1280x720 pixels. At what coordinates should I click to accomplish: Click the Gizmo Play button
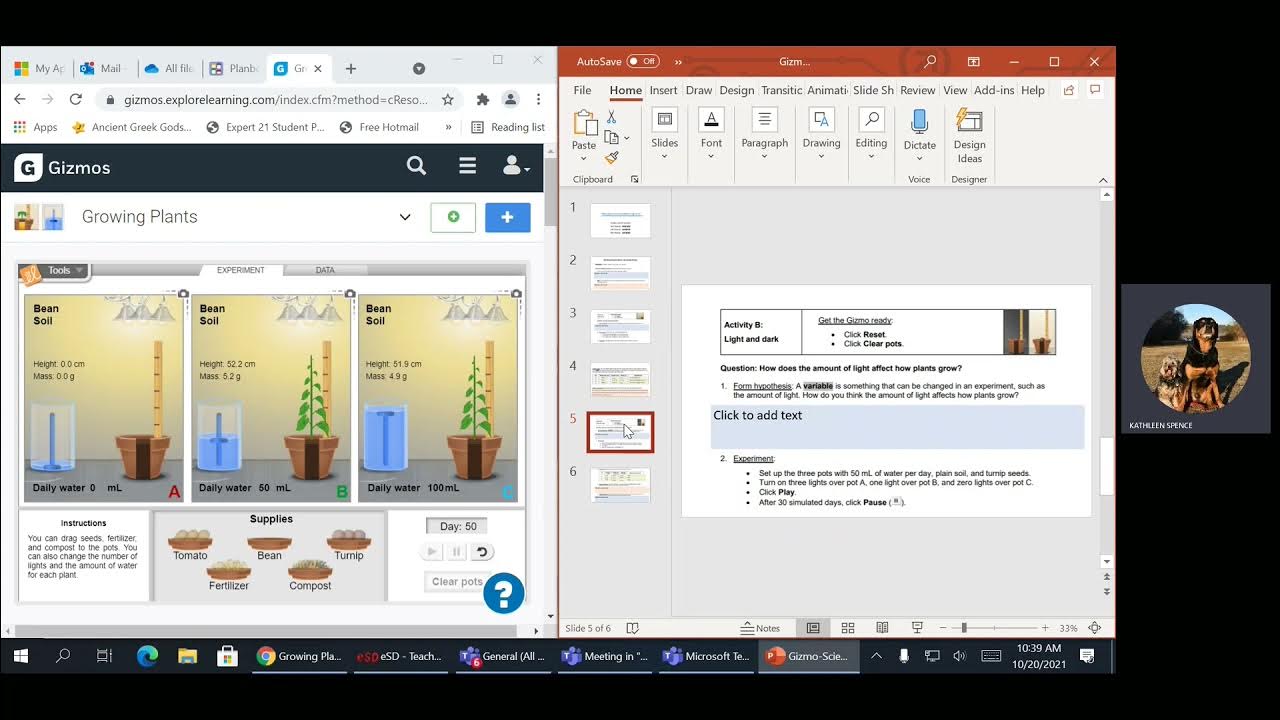pyautogui.click(x=432, y=551)
